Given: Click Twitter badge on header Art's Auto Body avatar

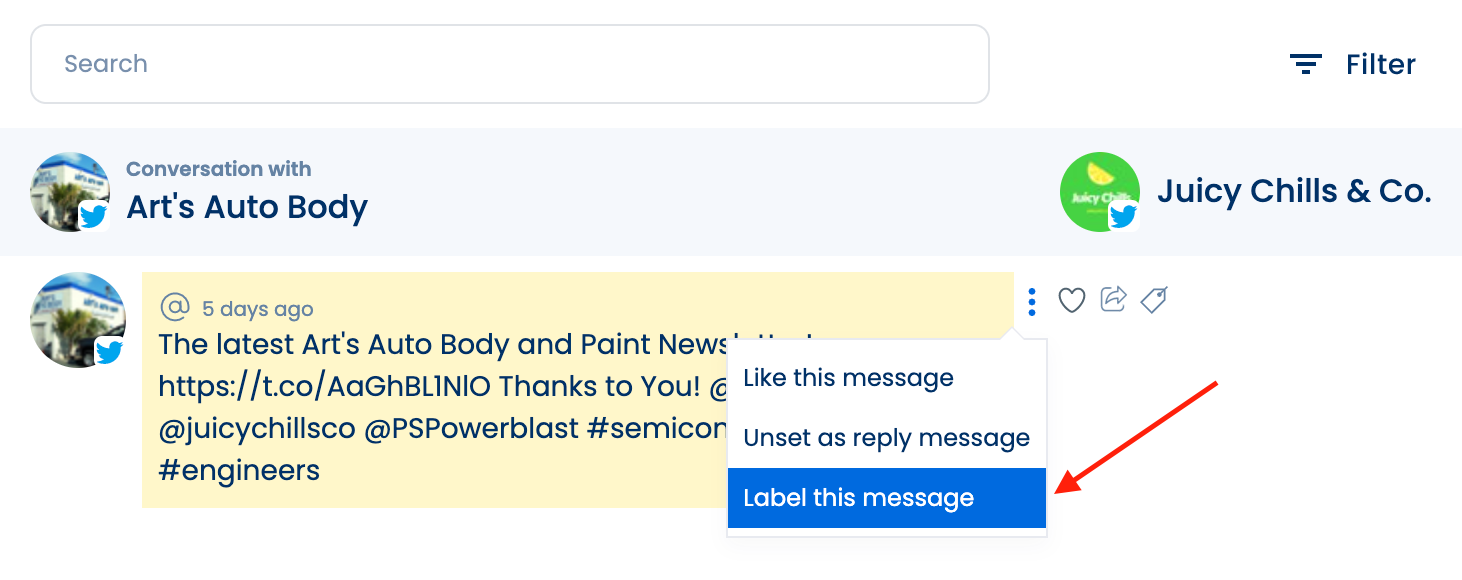Looking at the screenshot, I should (94, 215).
